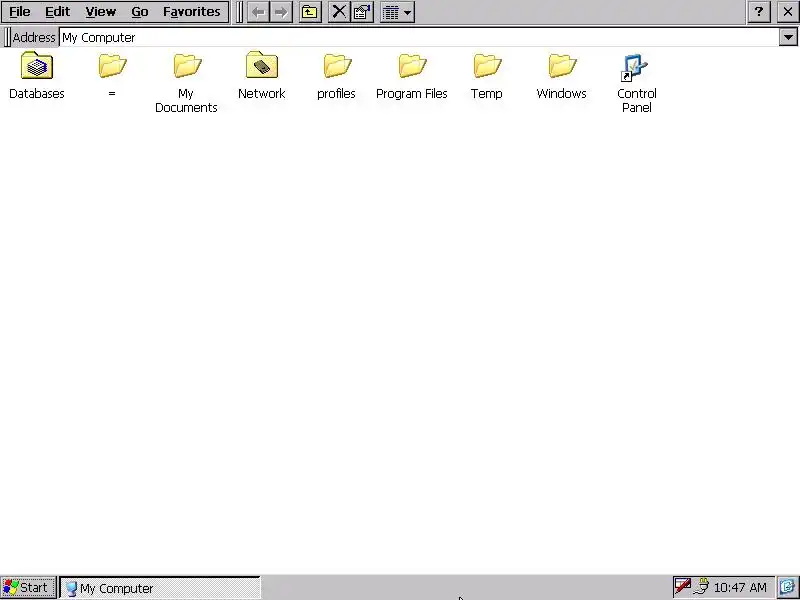This screenshot has width=800, height=600.
Task: Open the Edit menu
Action: coord(57,12)
